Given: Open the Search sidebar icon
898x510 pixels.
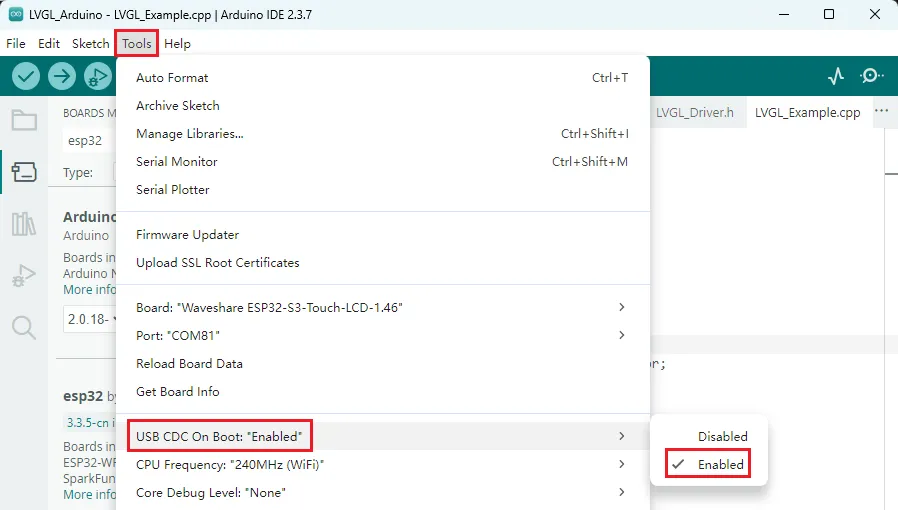Looking at the screenshot, I should pyautogui.click(x=24, y=327).
